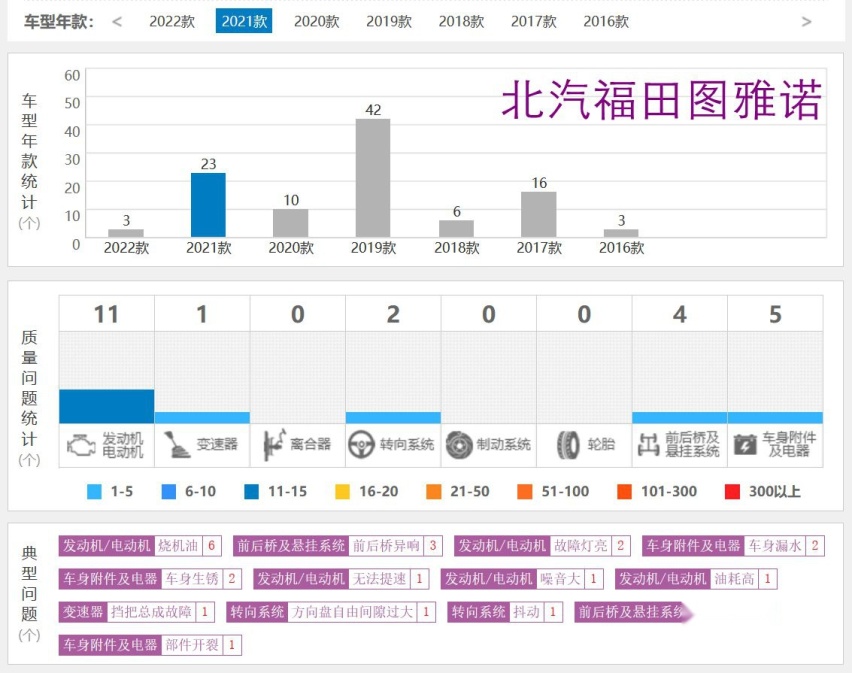The image size is (852, 673).
Task: Click the brake disc (制动系统) icon
Action: point(459,445)
